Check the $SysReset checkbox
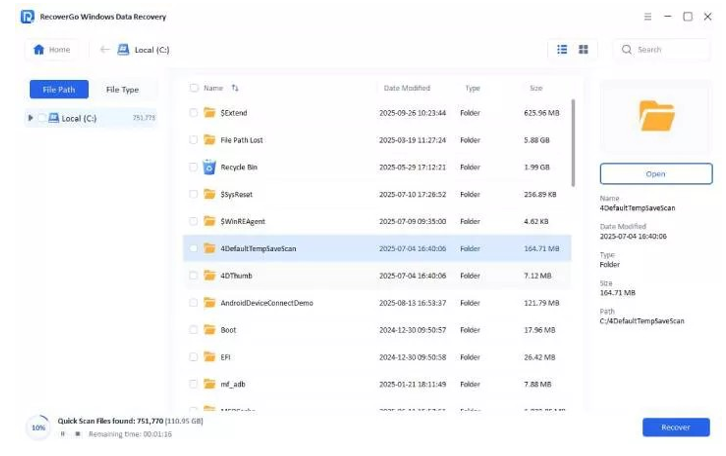 [194, 194]
